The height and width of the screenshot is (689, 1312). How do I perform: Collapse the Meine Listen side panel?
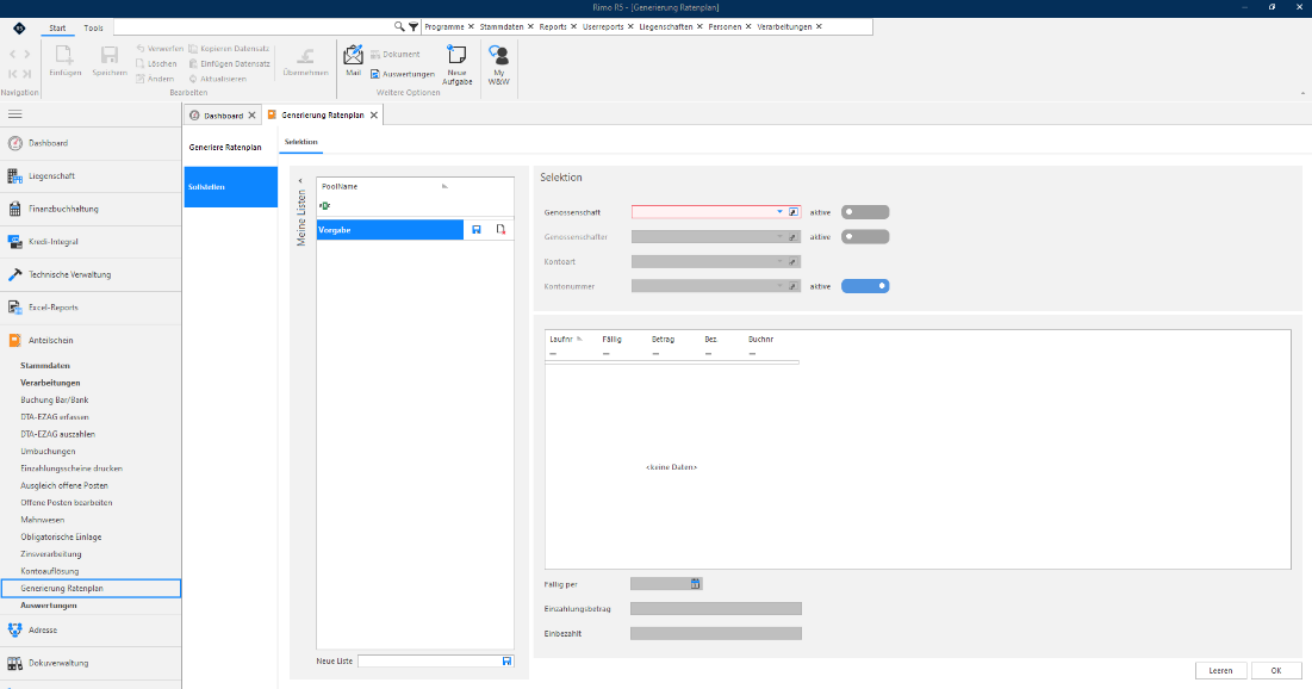301,181
